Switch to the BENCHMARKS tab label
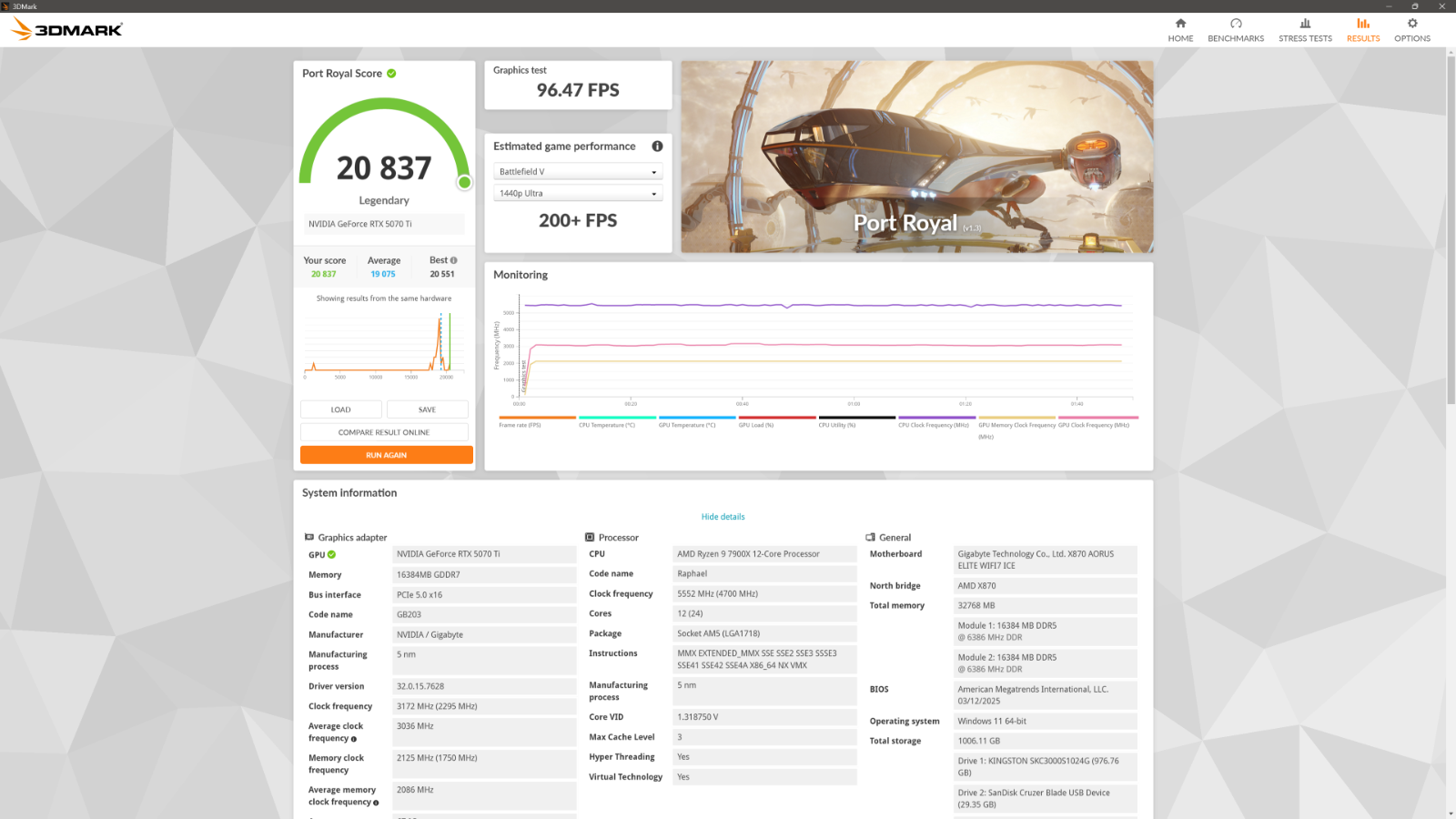The height and width of the screenshot is (819, 1456). coord(1236,39)
